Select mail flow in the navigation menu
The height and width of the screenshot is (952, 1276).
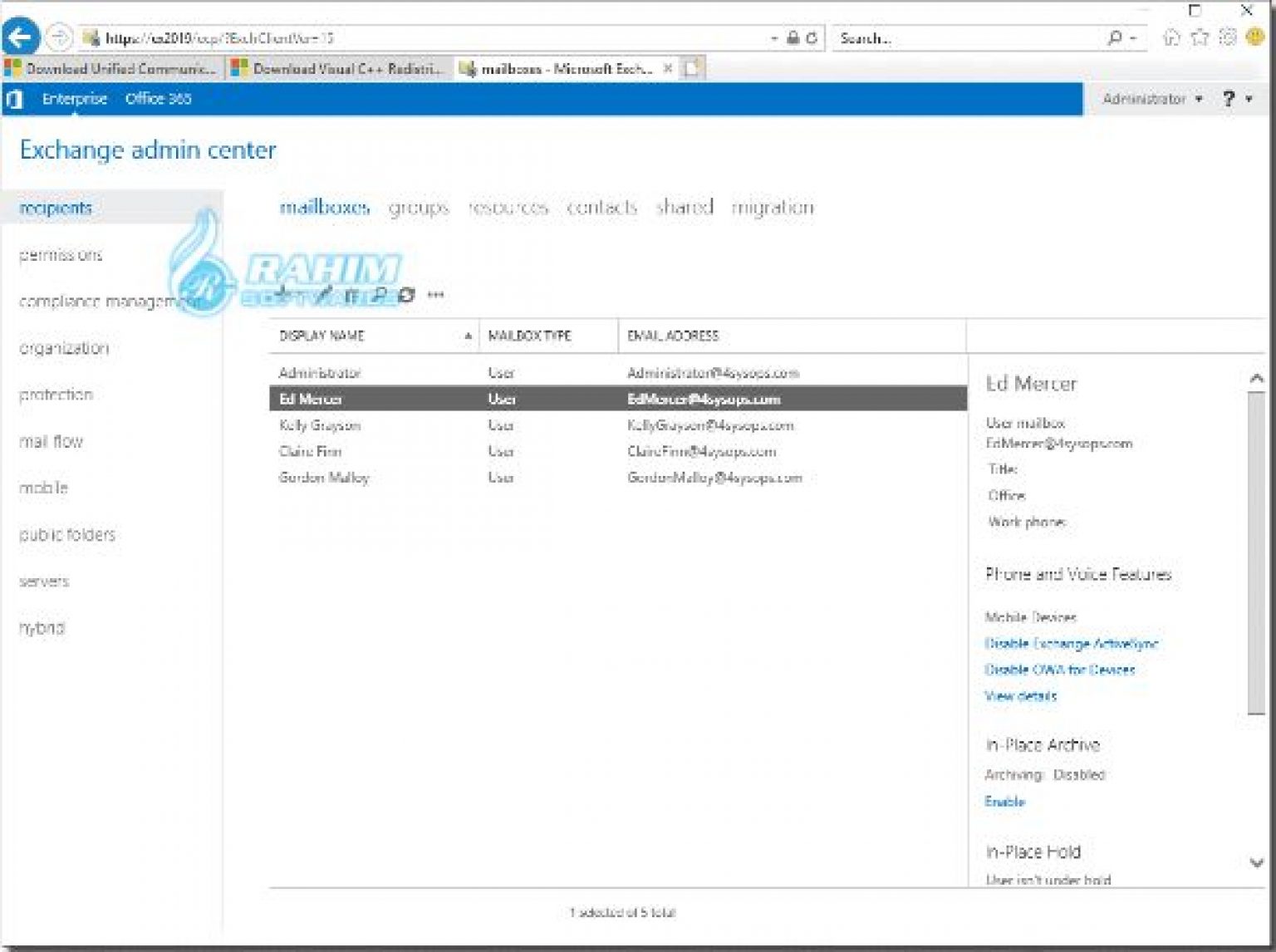(51, 442)
